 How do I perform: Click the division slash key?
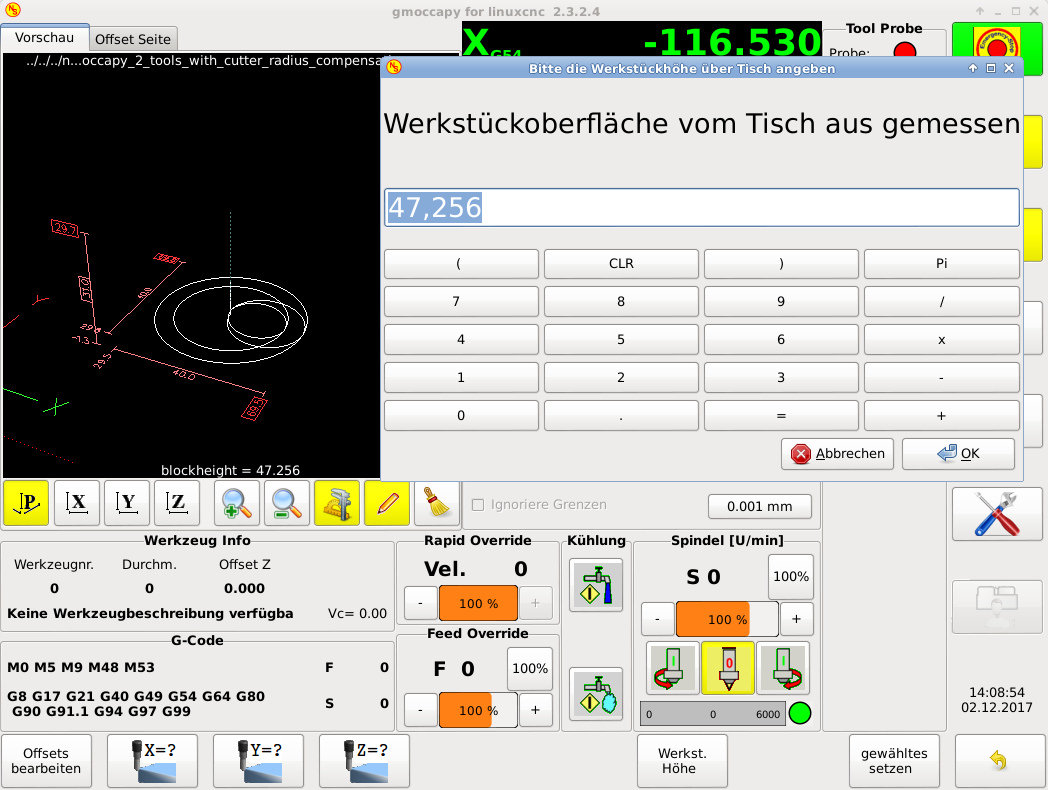942,301
